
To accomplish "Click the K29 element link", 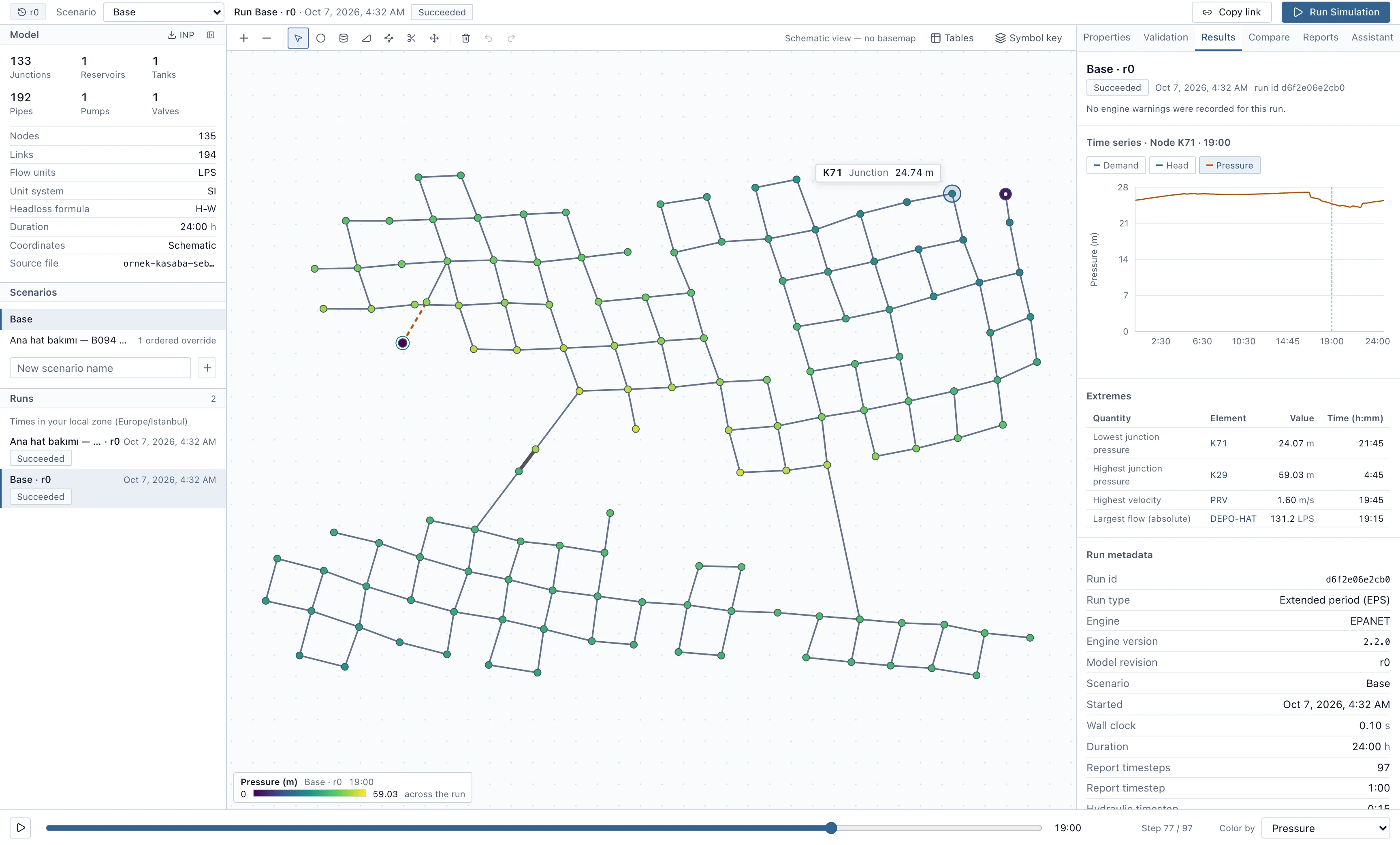I will pyautogui.click(x=1219, y=474).
